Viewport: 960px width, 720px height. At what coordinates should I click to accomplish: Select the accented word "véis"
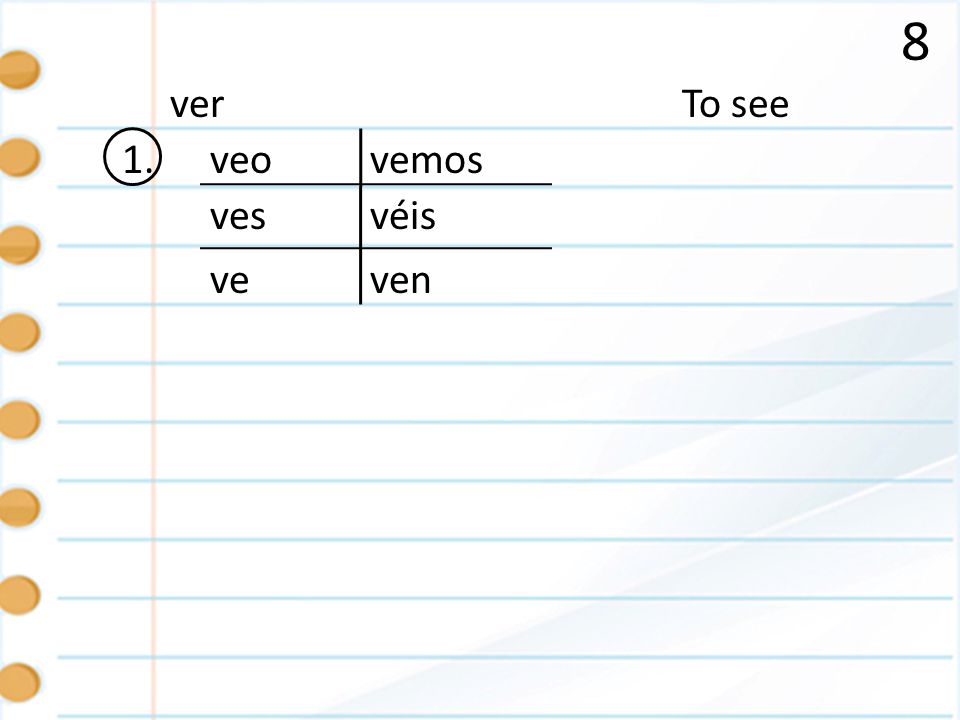pyautogui.click(x=402, y=216)
